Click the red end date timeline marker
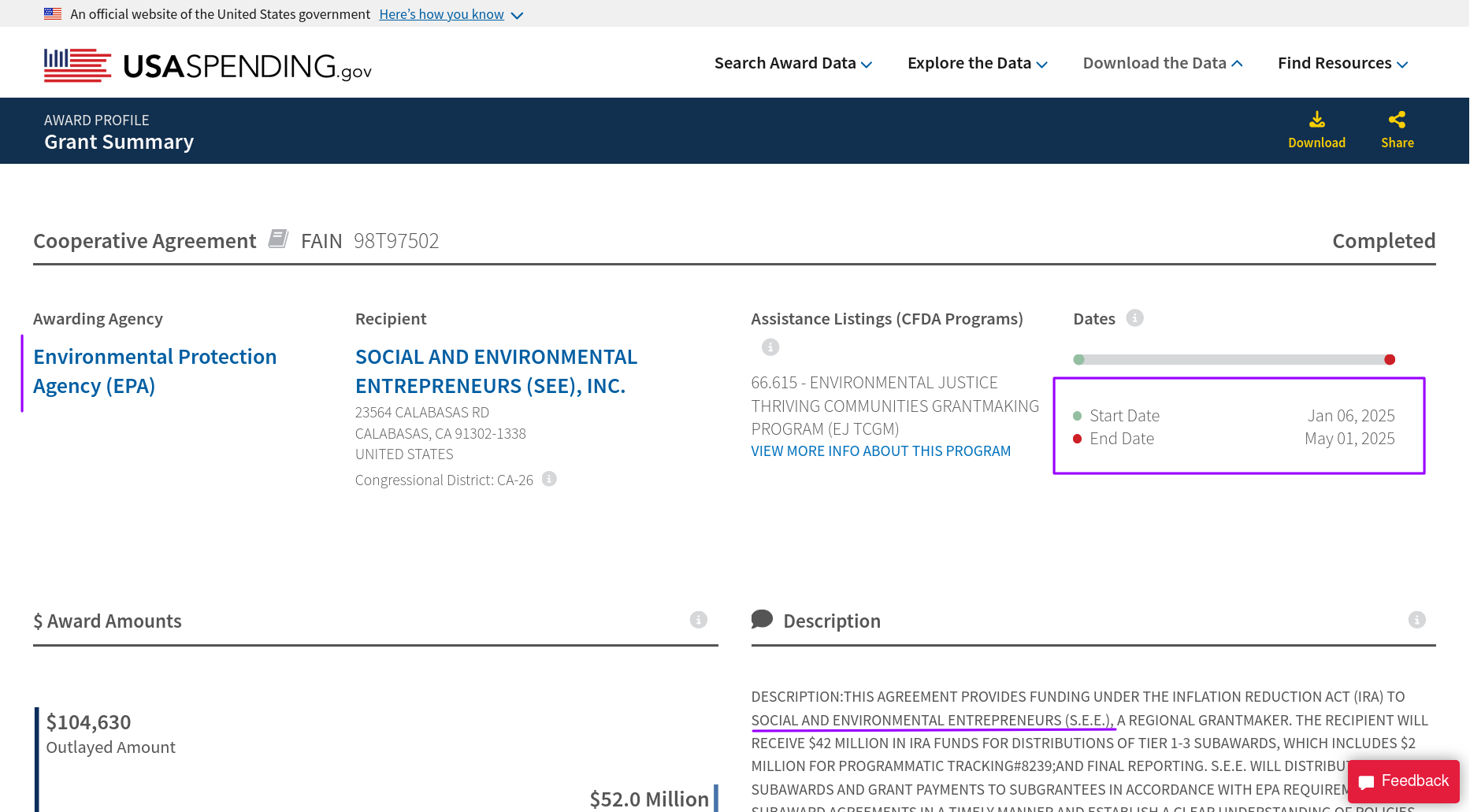The width and height of the screenshot is (1470, 812). tap(1390, 360)
